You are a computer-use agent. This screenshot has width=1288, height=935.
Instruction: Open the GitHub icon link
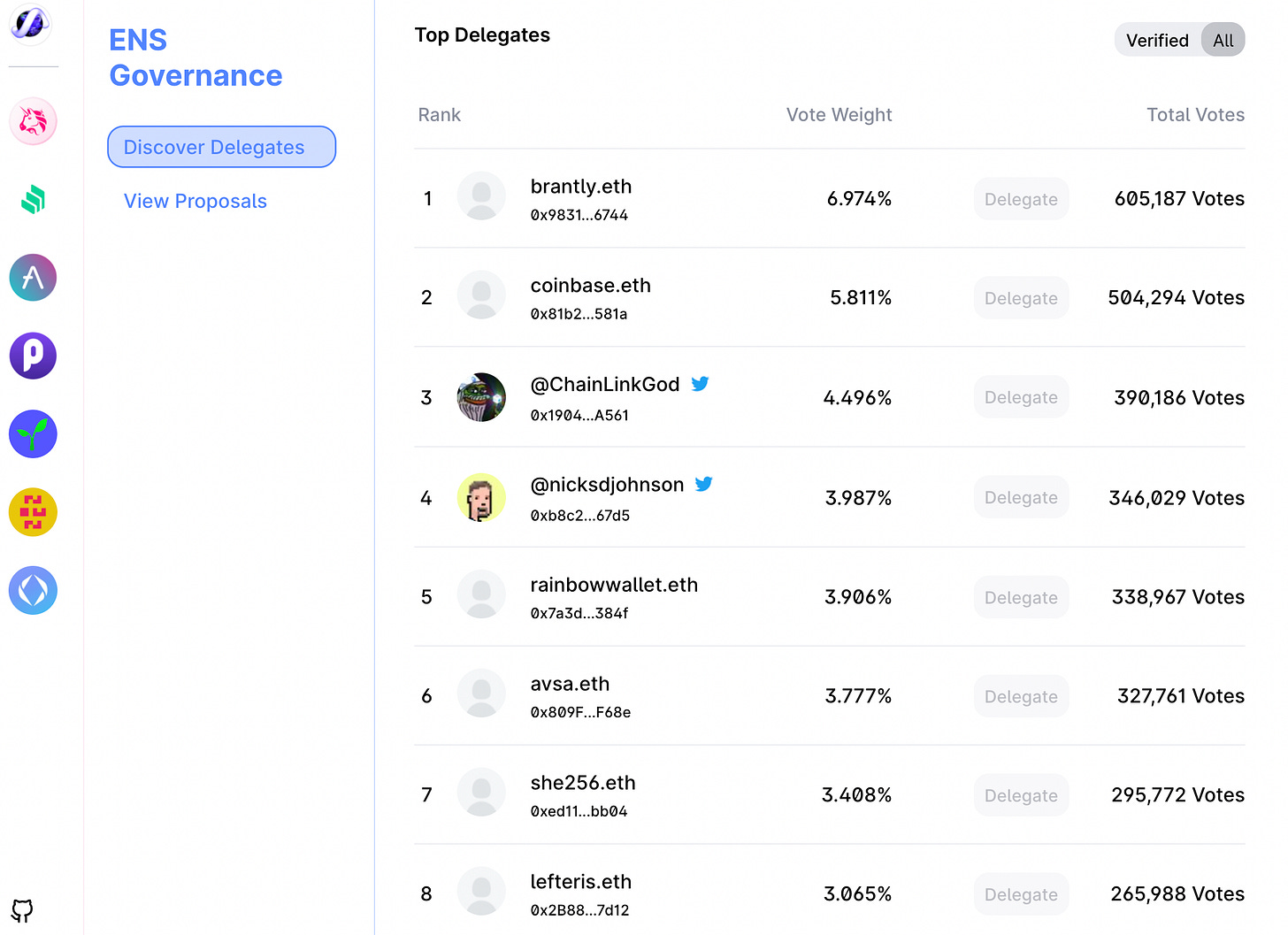click(x=23, y=910)
